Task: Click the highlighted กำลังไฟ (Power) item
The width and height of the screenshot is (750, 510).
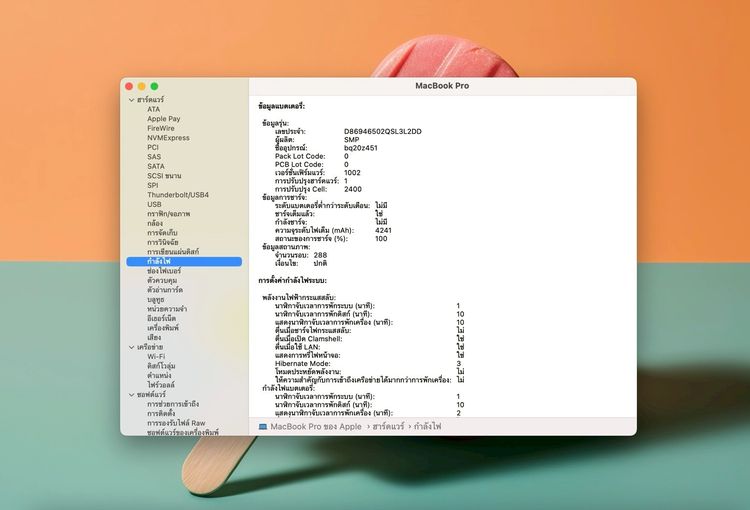Action: (x=161, y=261)
